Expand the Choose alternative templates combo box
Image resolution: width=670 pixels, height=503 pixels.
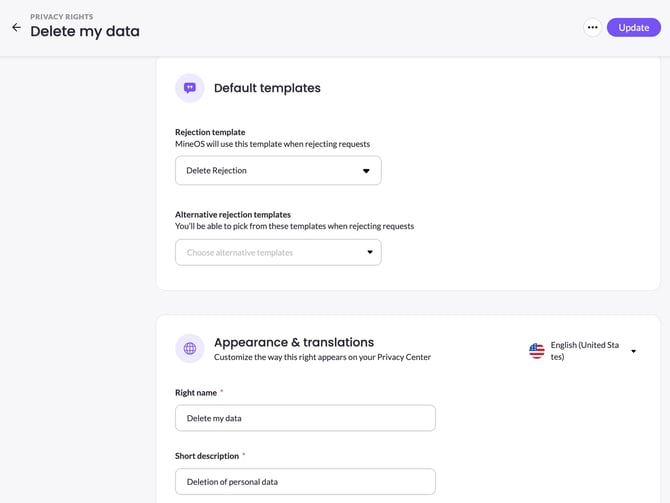[x=277, y=252]
